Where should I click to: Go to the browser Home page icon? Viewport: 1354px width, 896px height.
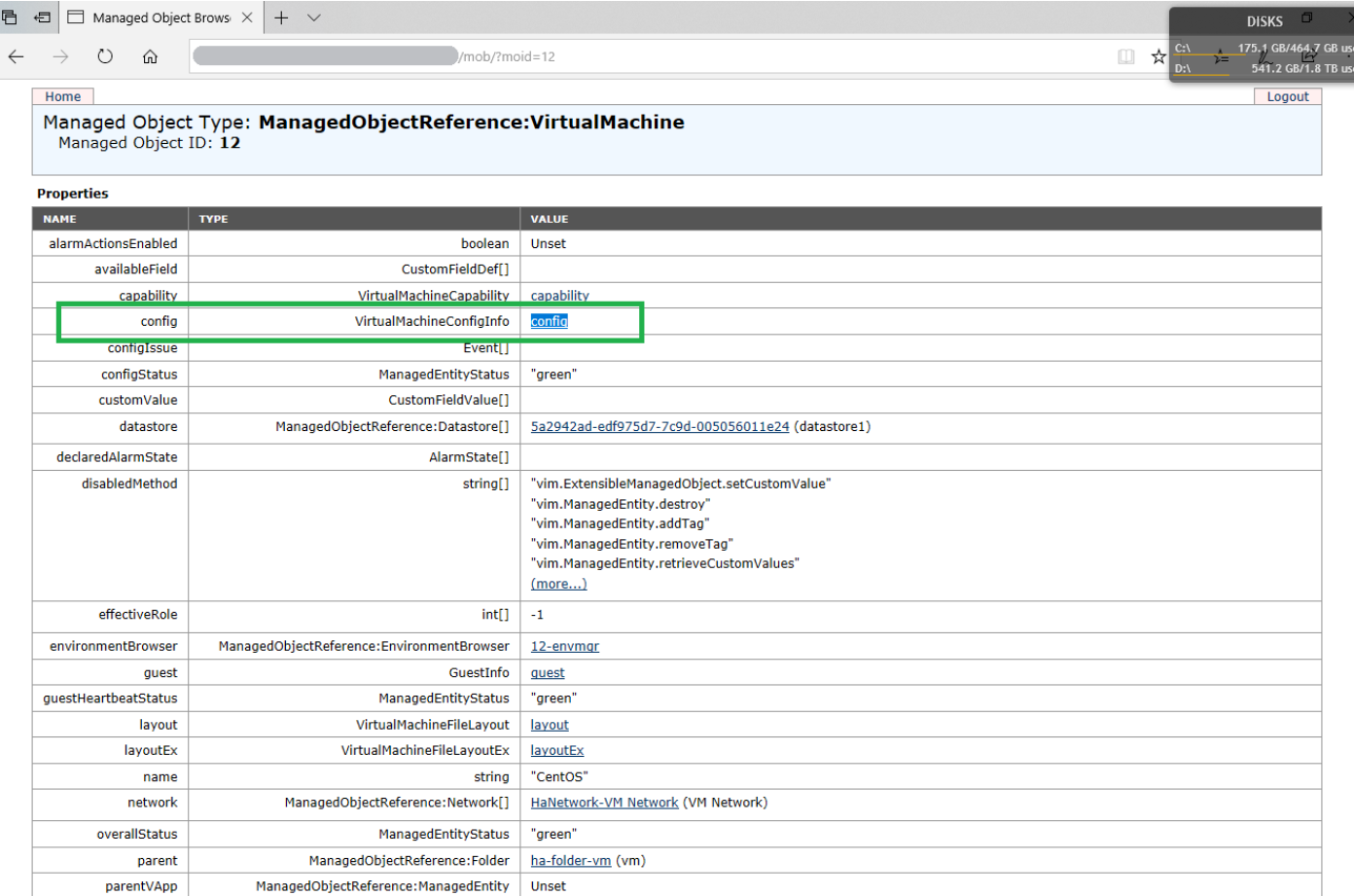coord(150,56)
